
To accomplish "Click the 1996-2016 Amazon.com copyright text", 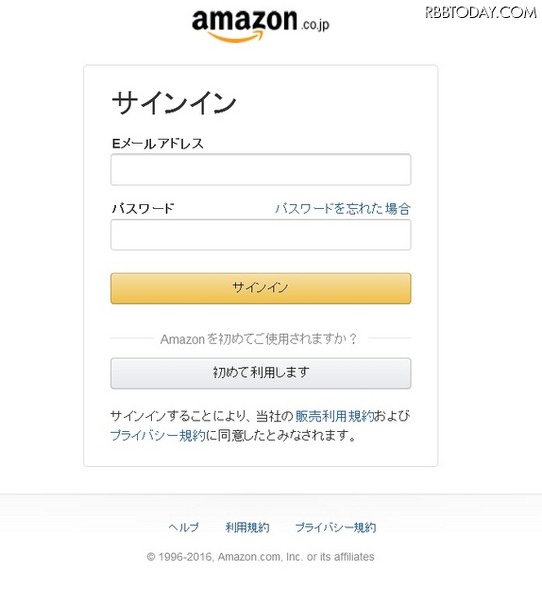I will (x=260, y=557).
